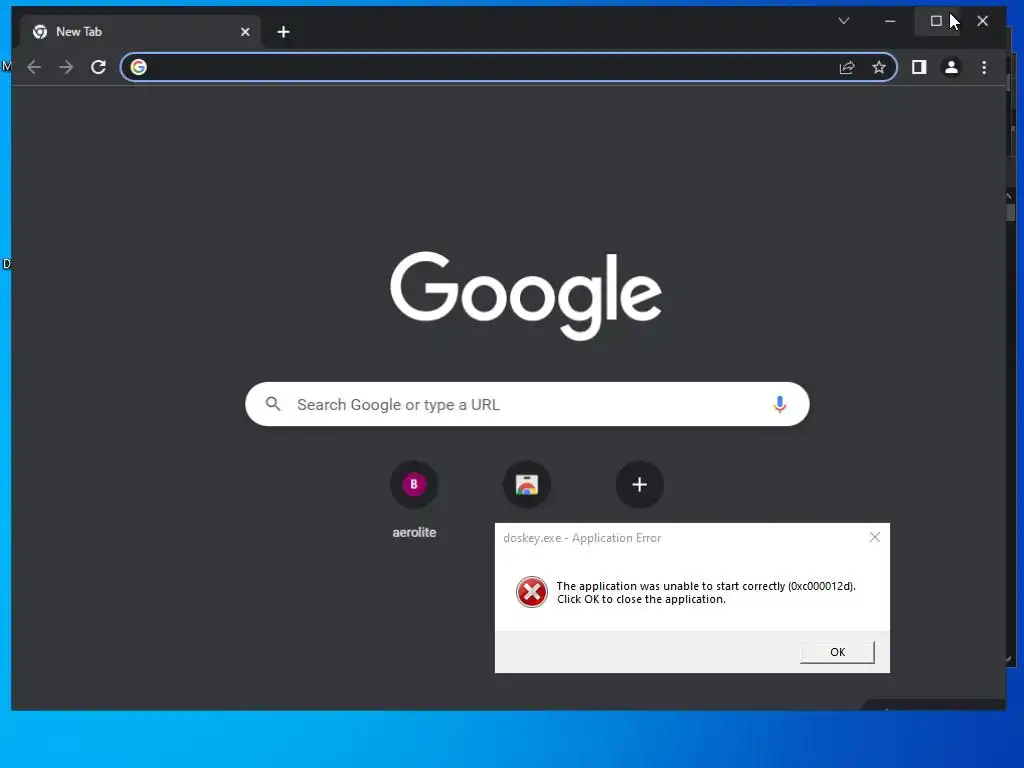This screenshot has height=768, width=1024.
Task: Open the tab search chevron
Action: click(x=844, y=21)
